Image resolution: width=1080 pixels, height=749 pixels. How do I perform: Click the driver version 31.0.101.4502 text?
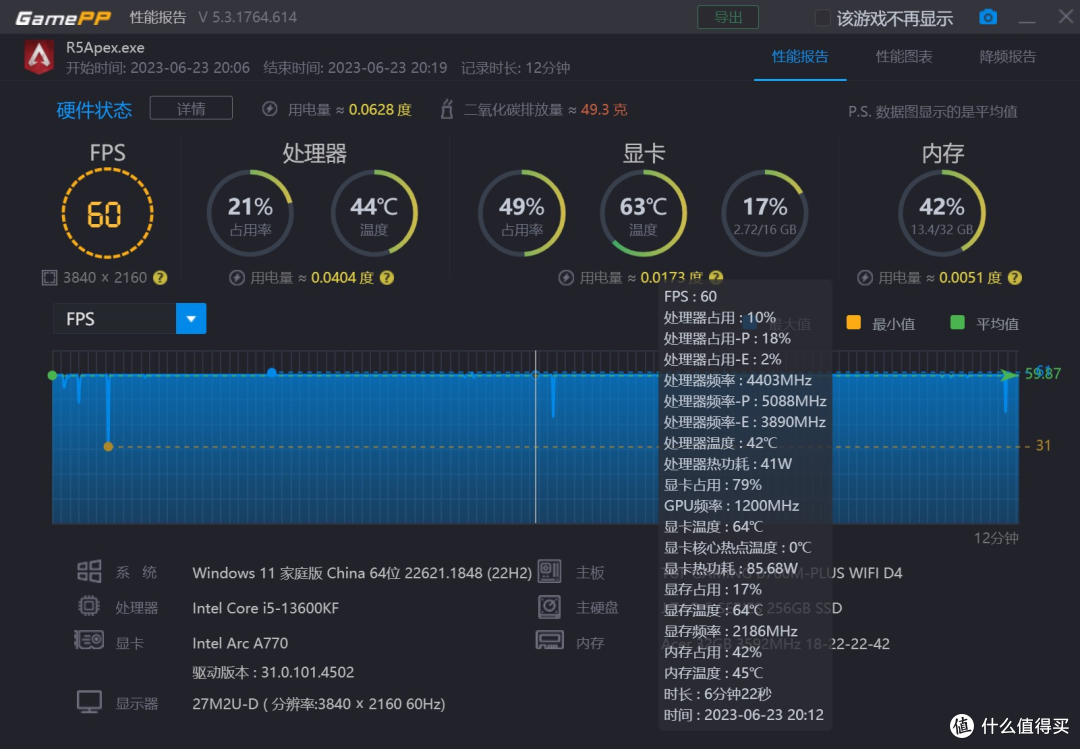[273, 673]
